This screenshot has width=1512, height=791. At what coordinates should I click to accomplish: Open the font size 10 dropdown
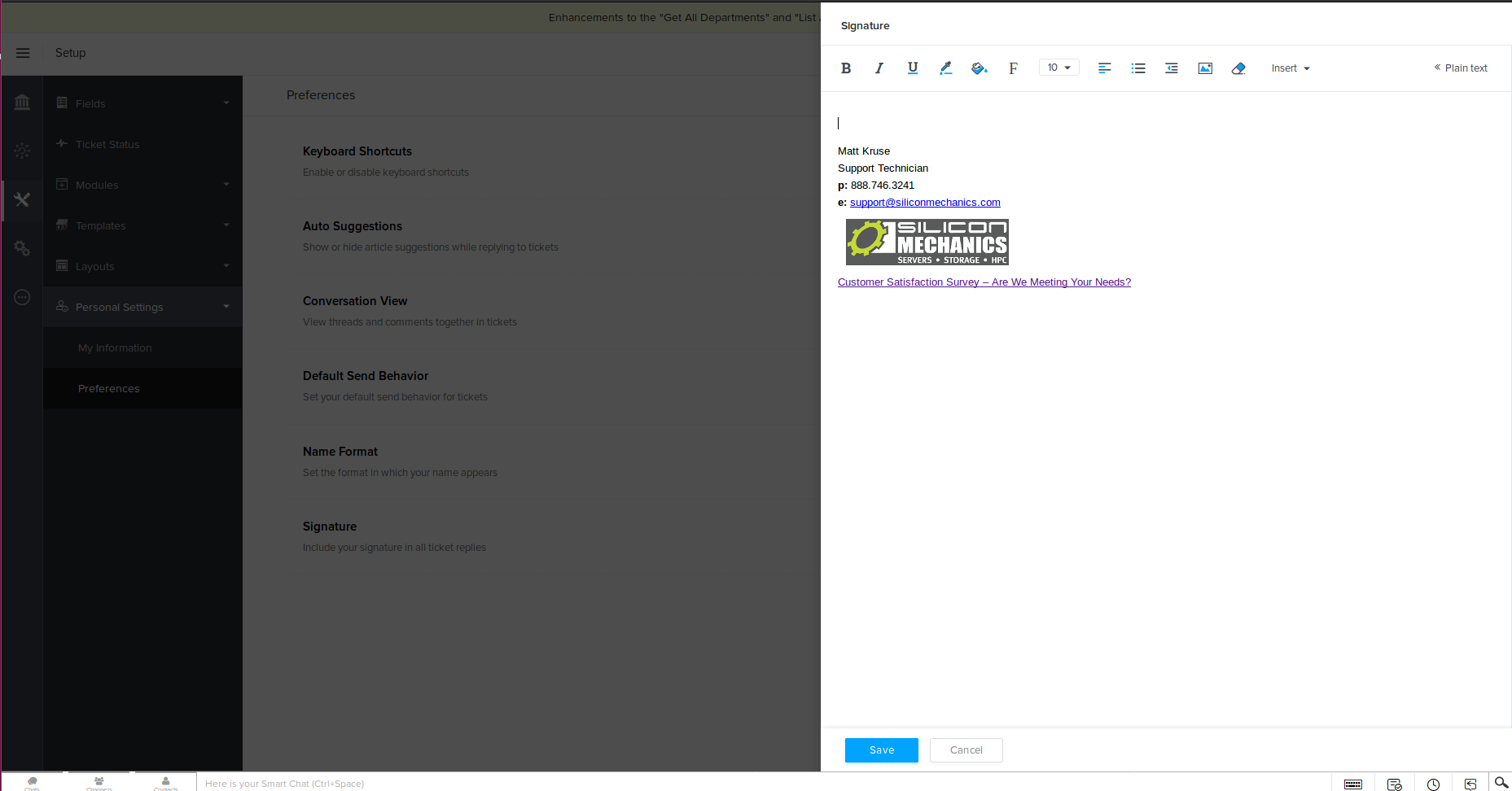[1059, 68]
